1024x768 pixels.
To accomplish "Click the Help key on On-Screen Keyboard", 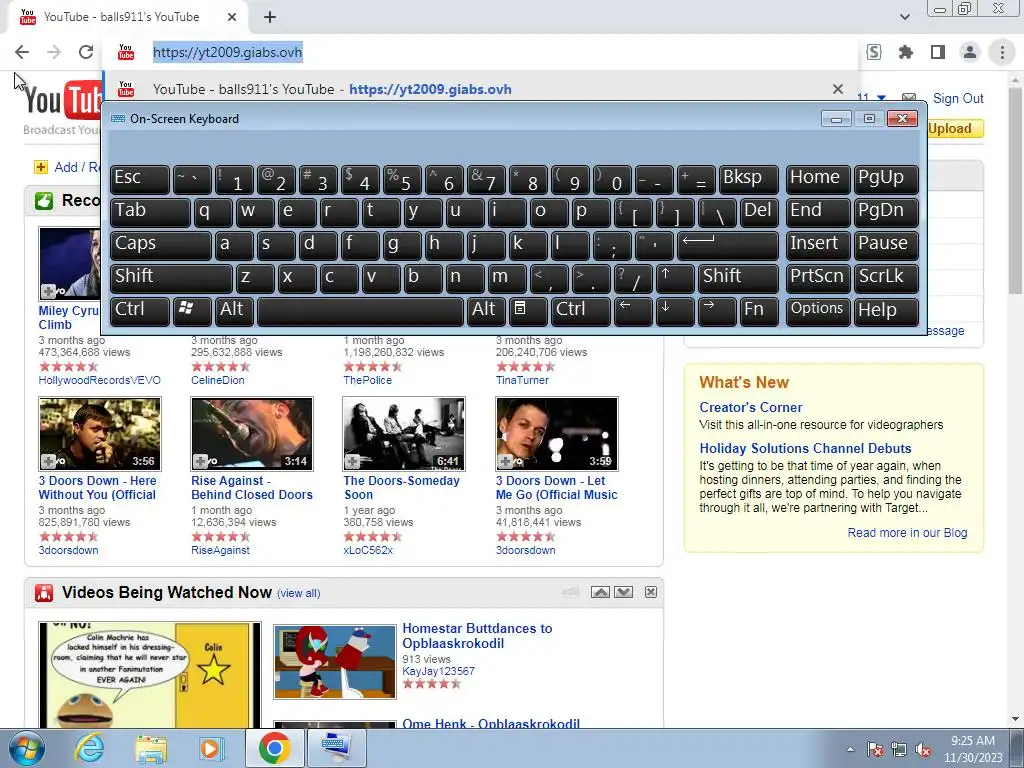I will pos(886,310).
